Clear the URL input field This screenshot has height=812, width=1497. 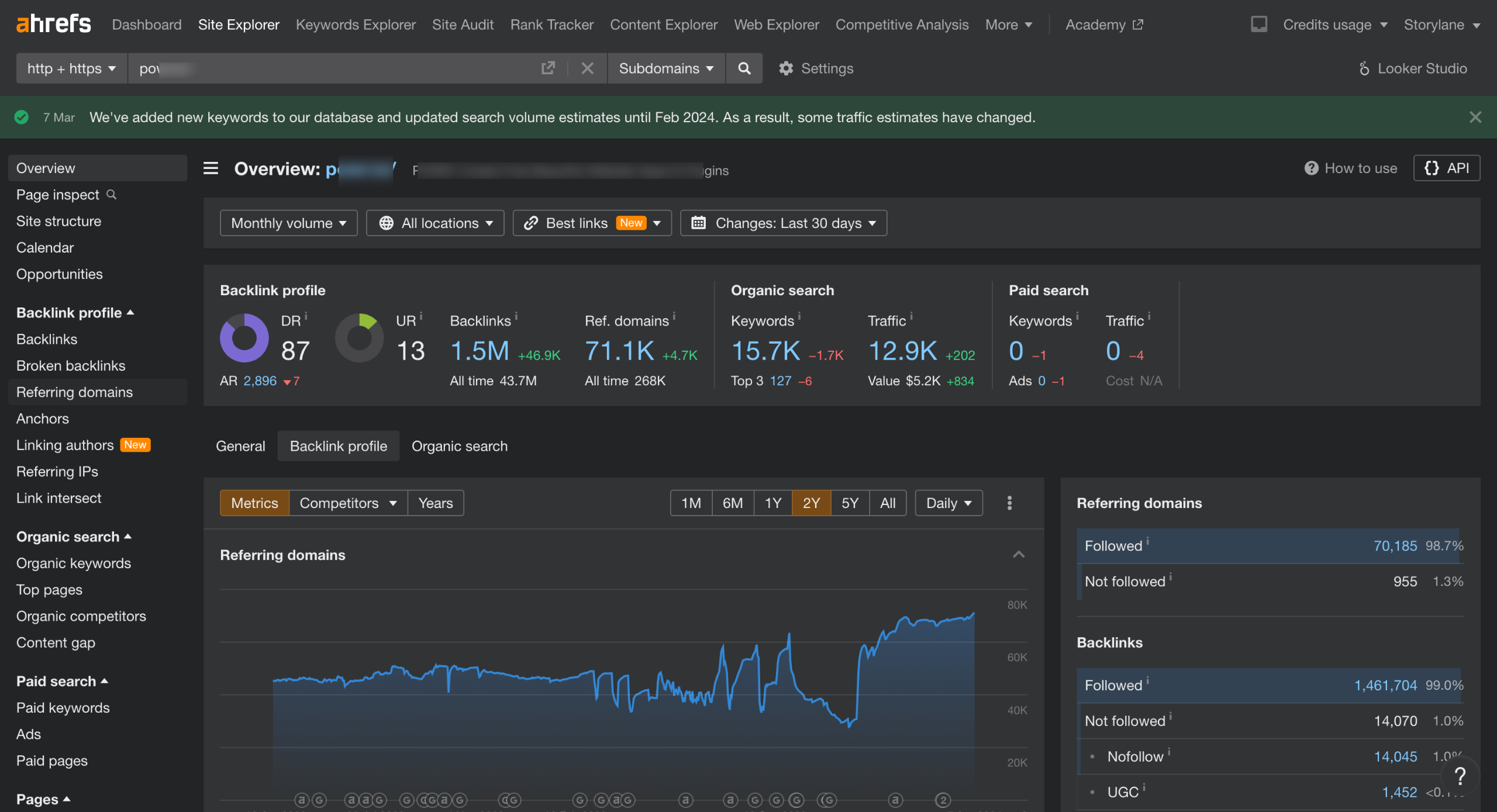[x=587, y=68]
